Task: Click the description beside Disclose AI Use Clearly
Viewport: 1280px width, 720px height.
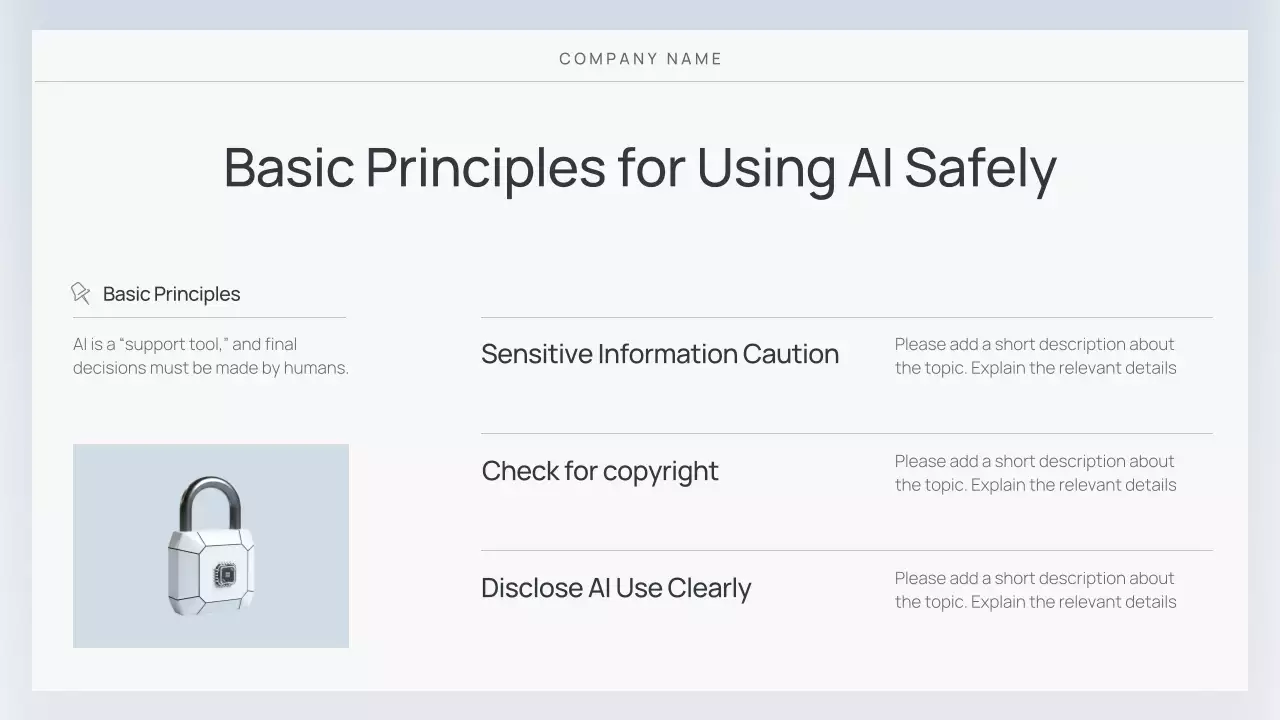Action: pyautogui.click(x=1035, y=590)
